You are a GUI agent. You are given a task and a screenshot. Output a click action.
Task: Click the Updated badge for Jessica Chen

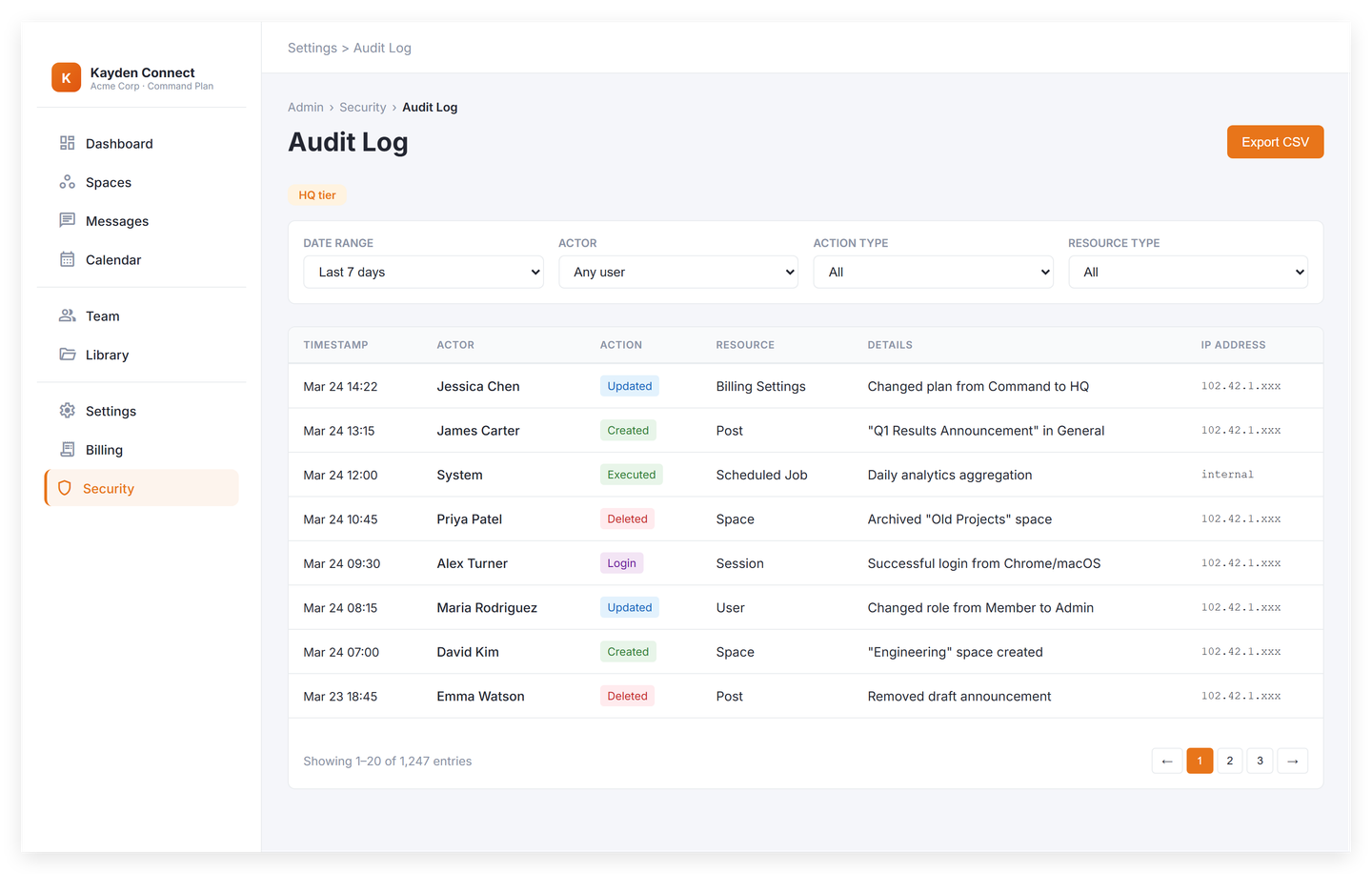pos(630,386)
